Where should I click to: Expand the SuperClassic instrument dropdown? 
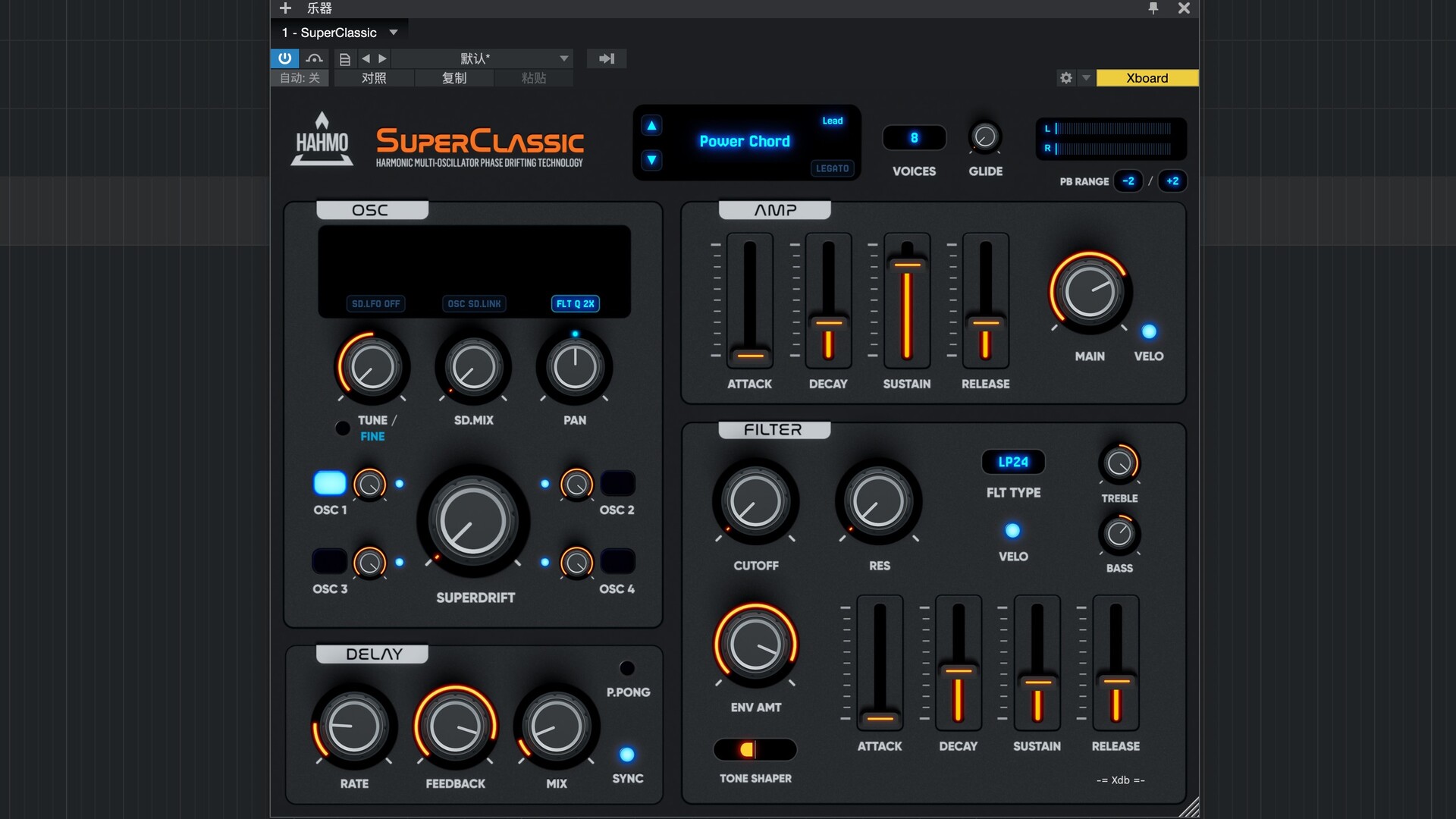394,33
